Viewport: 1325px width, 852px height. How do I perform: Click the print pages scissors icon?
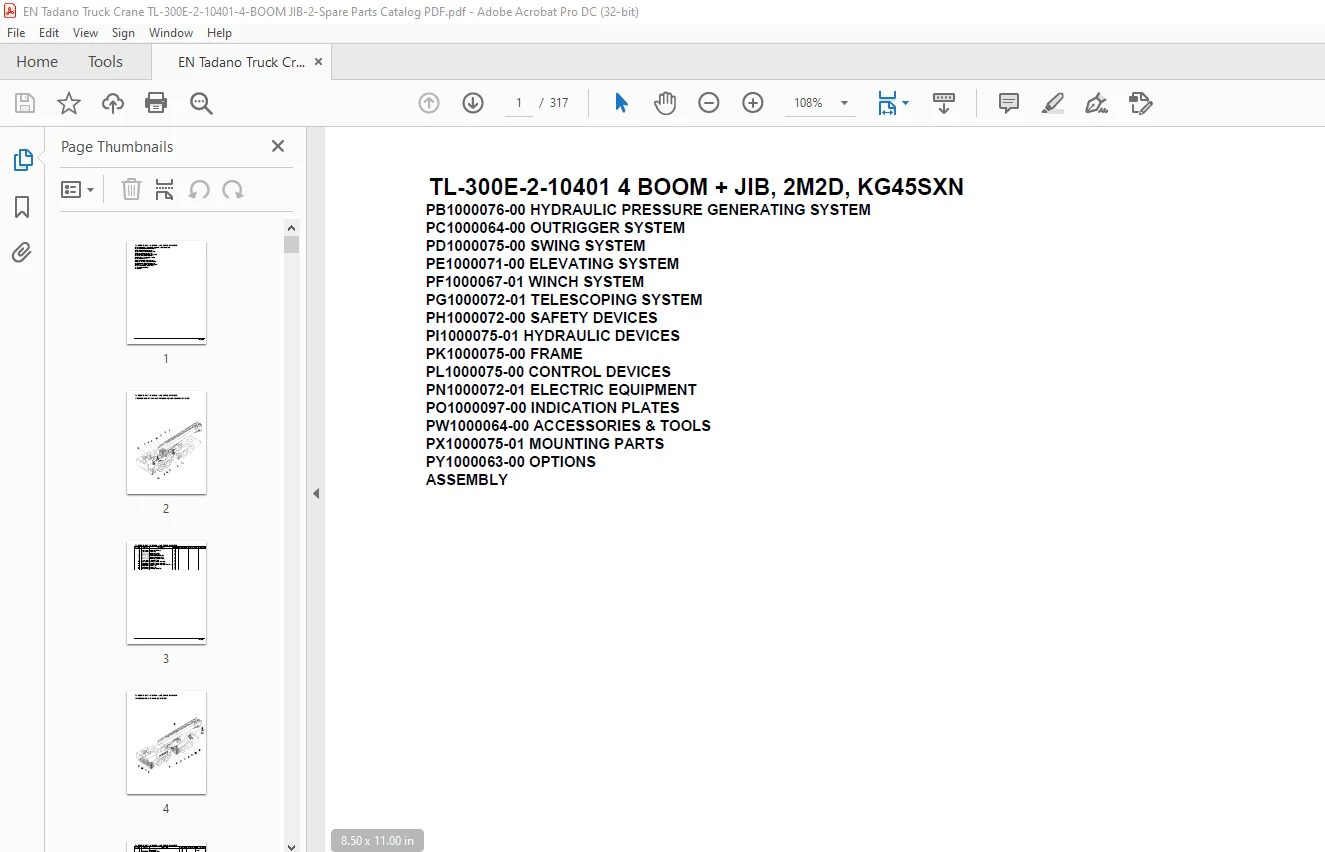(165, 190)
